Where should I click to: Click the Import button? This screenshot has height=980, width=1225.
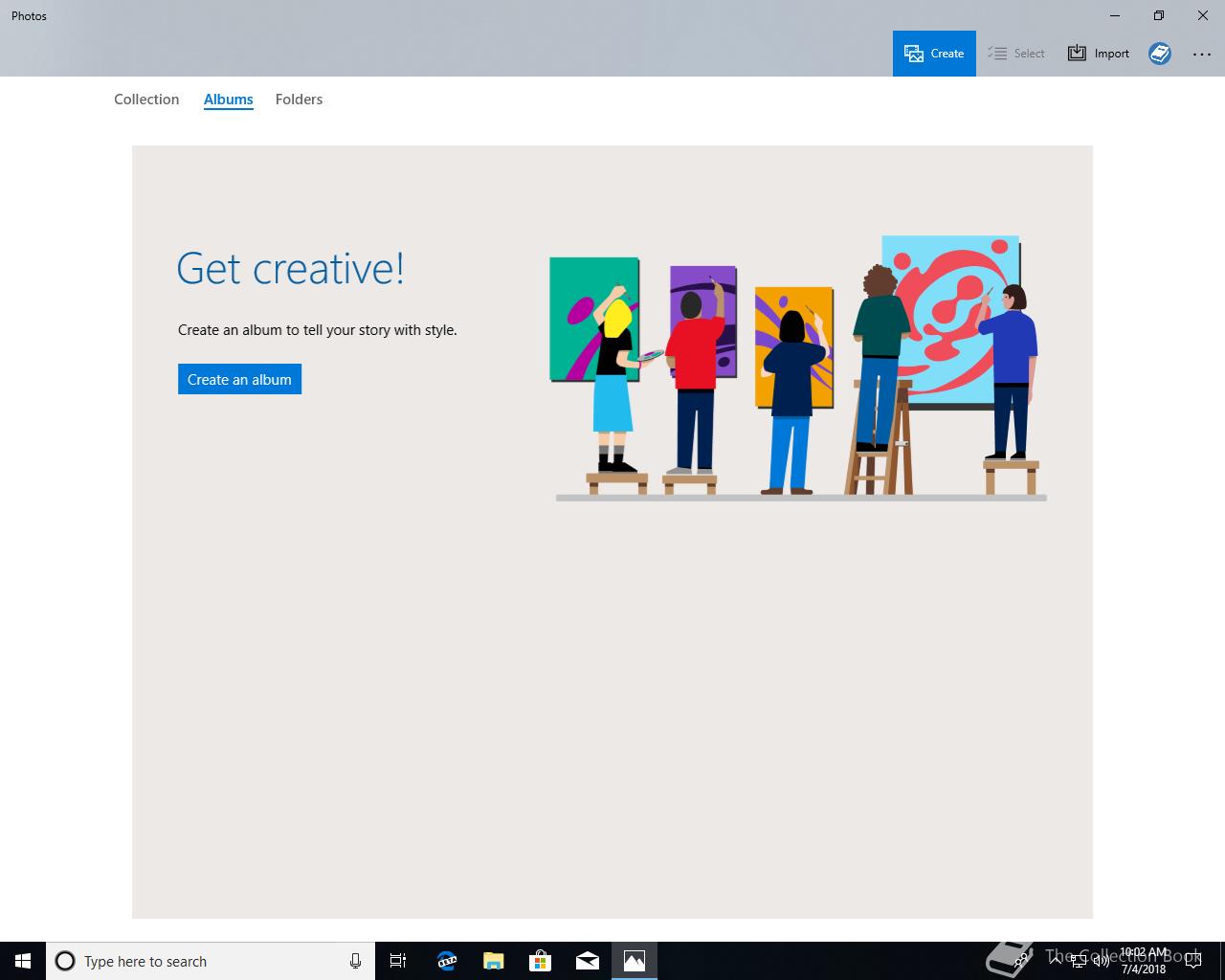tap(1099, 54)
